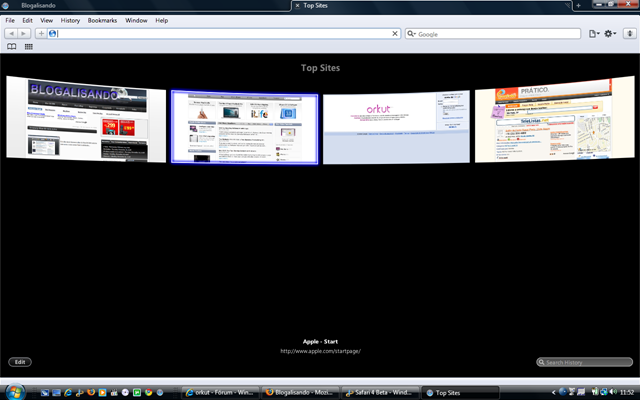Open the Window menu

point(136,20)
